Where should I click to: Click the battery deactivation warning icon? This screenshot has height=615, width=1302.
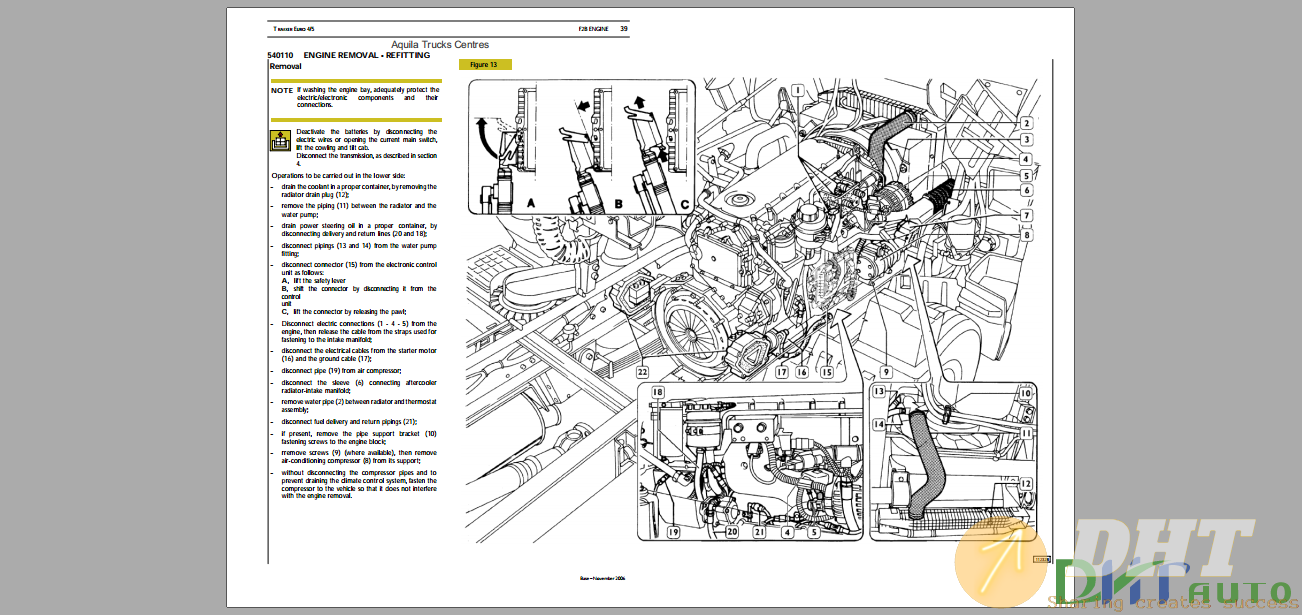point(280,143)
